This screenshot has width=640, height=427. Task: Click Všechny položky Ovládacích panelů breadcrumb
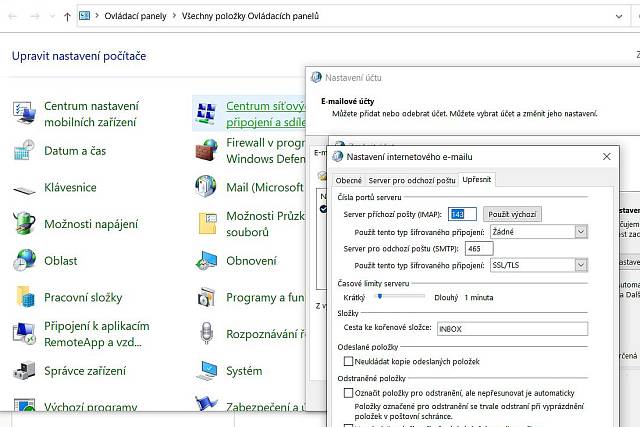pos(250,16)
